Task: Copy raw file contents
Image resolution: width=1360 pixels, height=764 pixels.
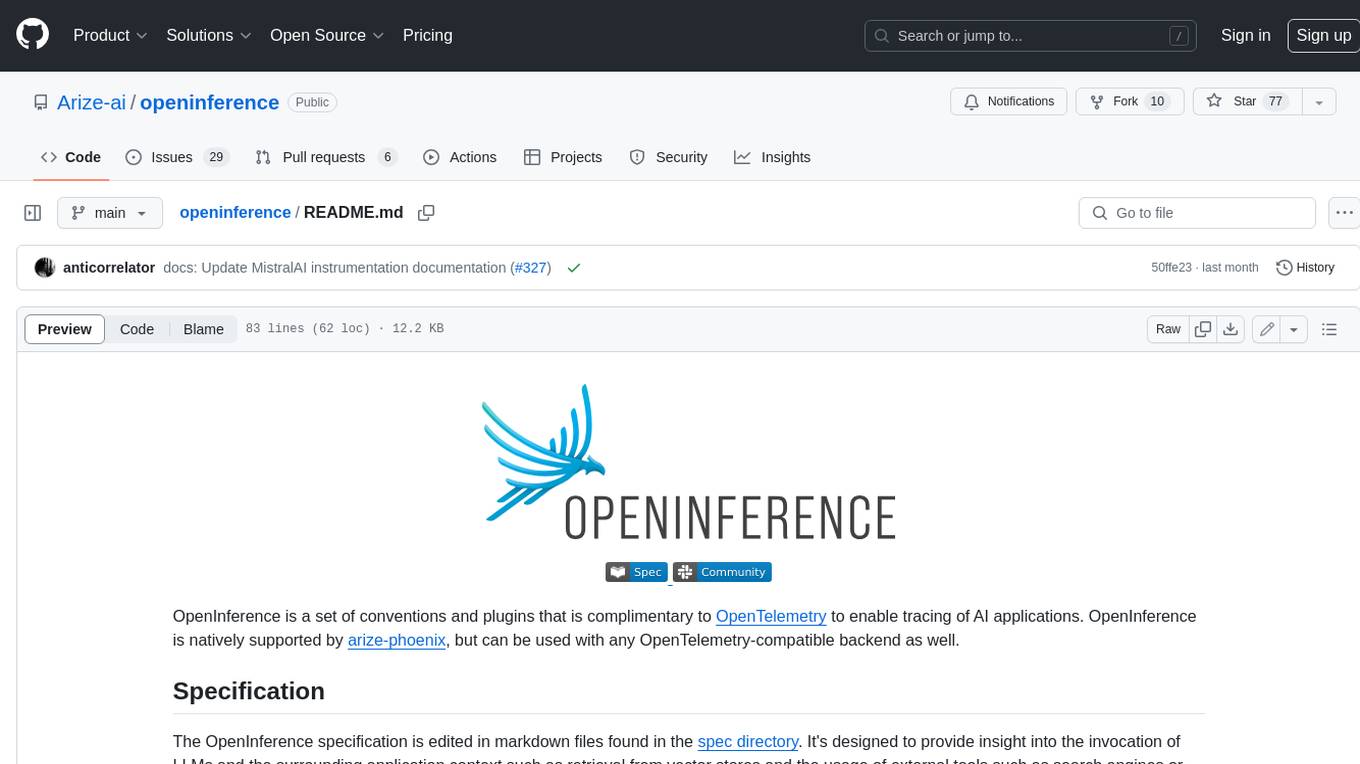Action: 1203,329
